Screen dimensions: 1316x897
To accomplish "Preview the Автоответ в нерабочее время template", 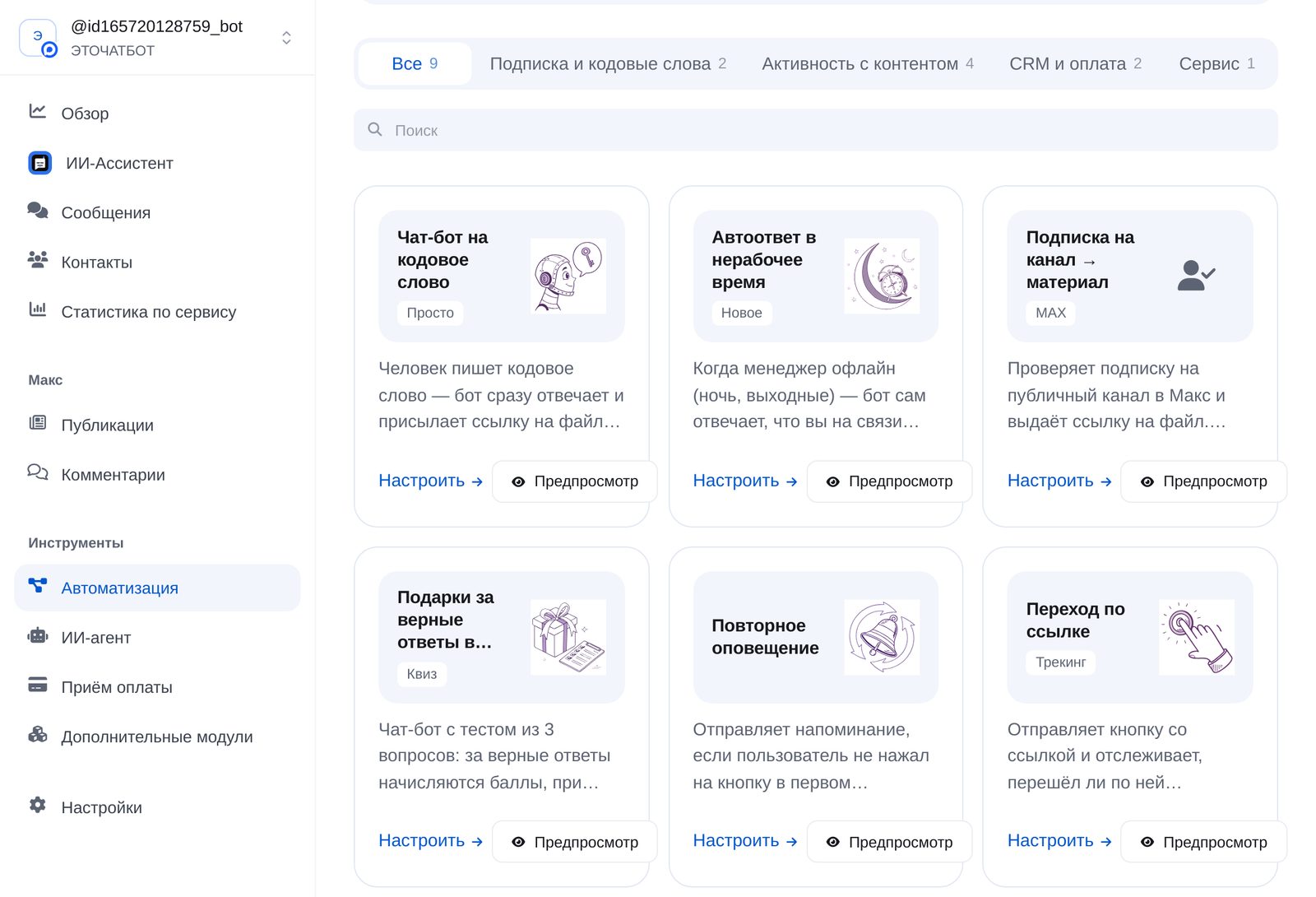I will pyautogui.click(x=889, y=481).
